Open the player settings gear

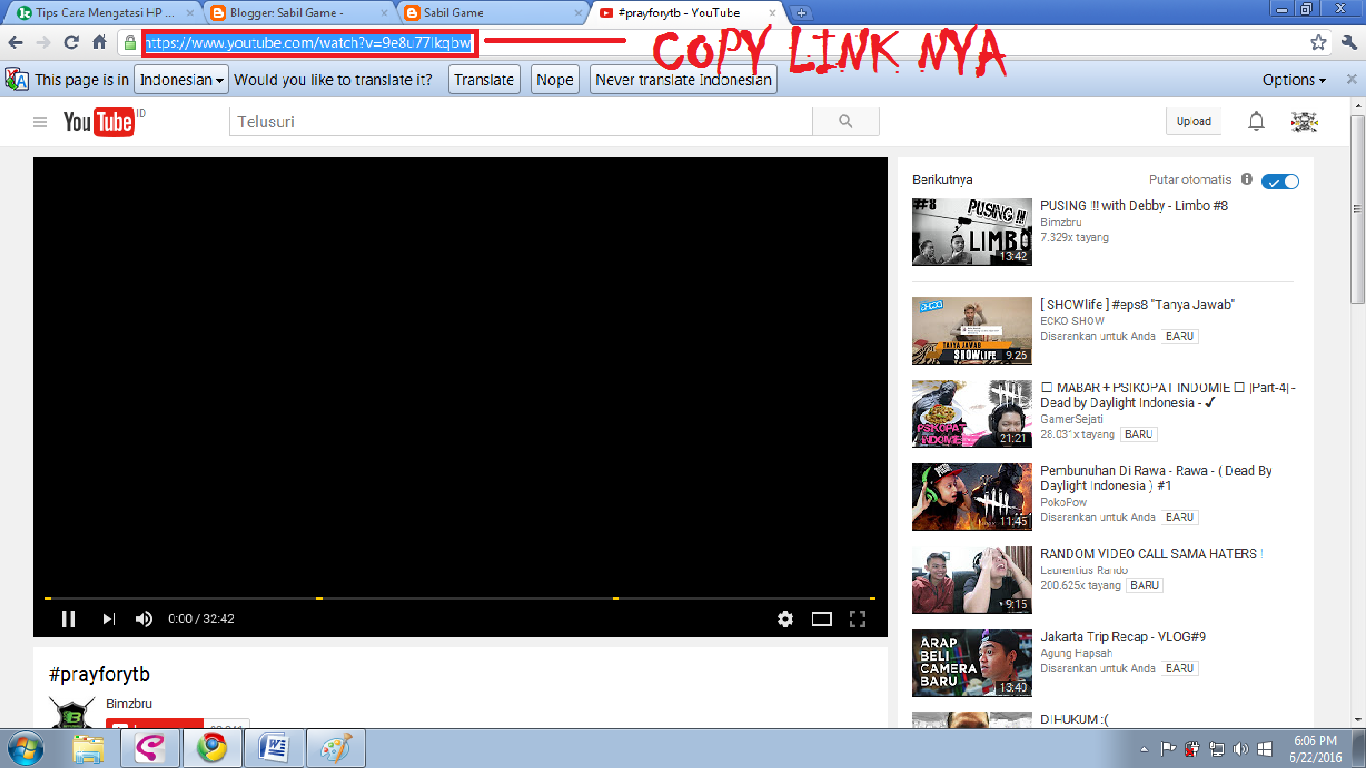[x=785, y=619]
